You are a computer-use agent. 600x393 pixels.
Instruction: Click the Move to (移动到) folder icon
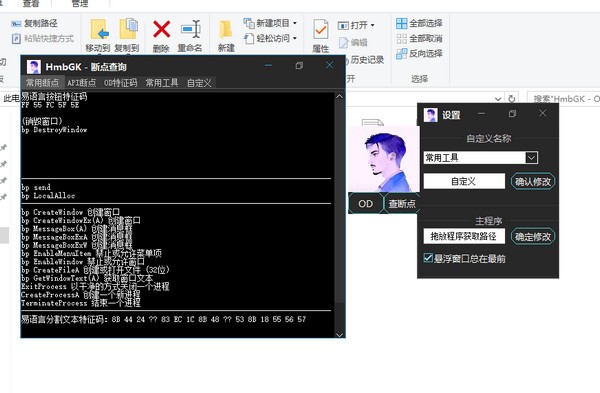click(99, 29)
